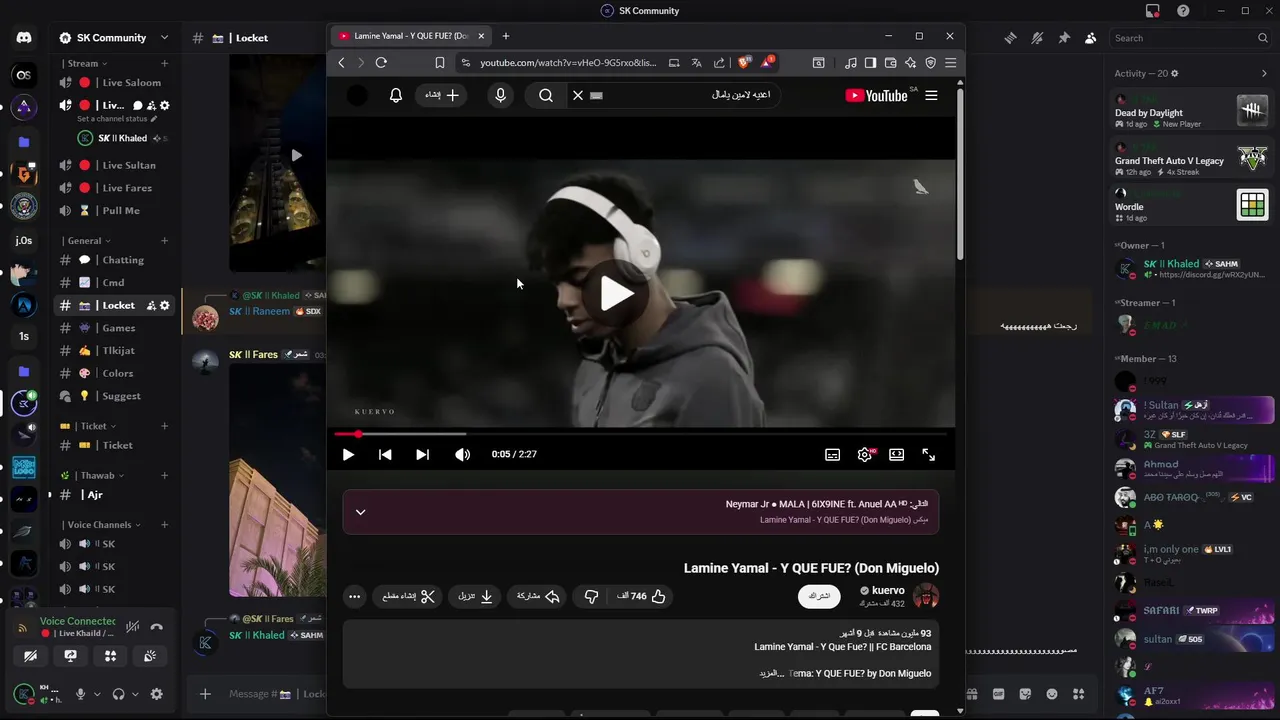
Task: Share your screen in voice panel
Action: [x=70, y=656]
